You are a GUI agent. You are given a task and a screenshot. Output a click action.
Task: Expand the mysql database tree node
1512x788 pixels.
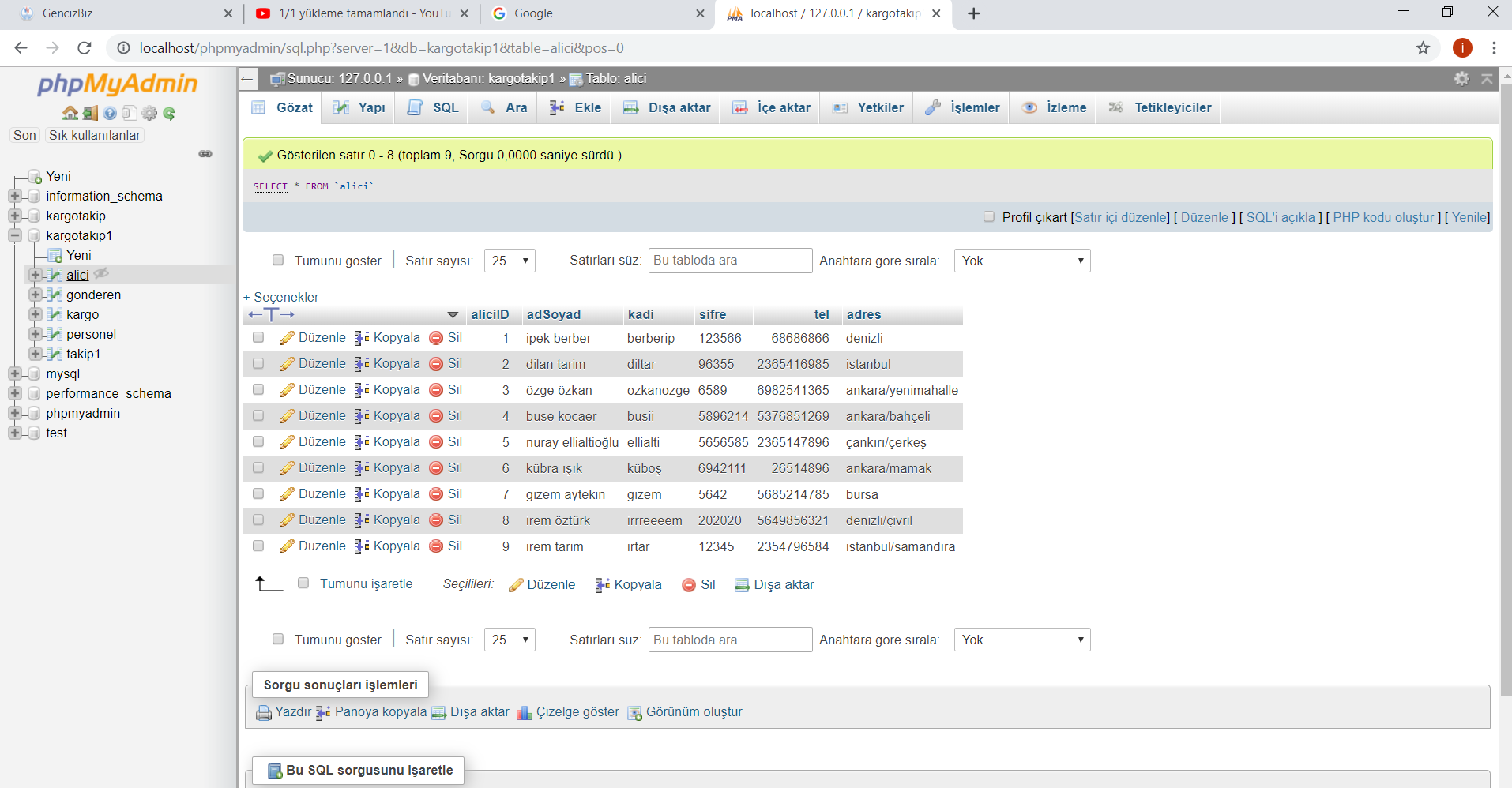click(x=15, y=373)
